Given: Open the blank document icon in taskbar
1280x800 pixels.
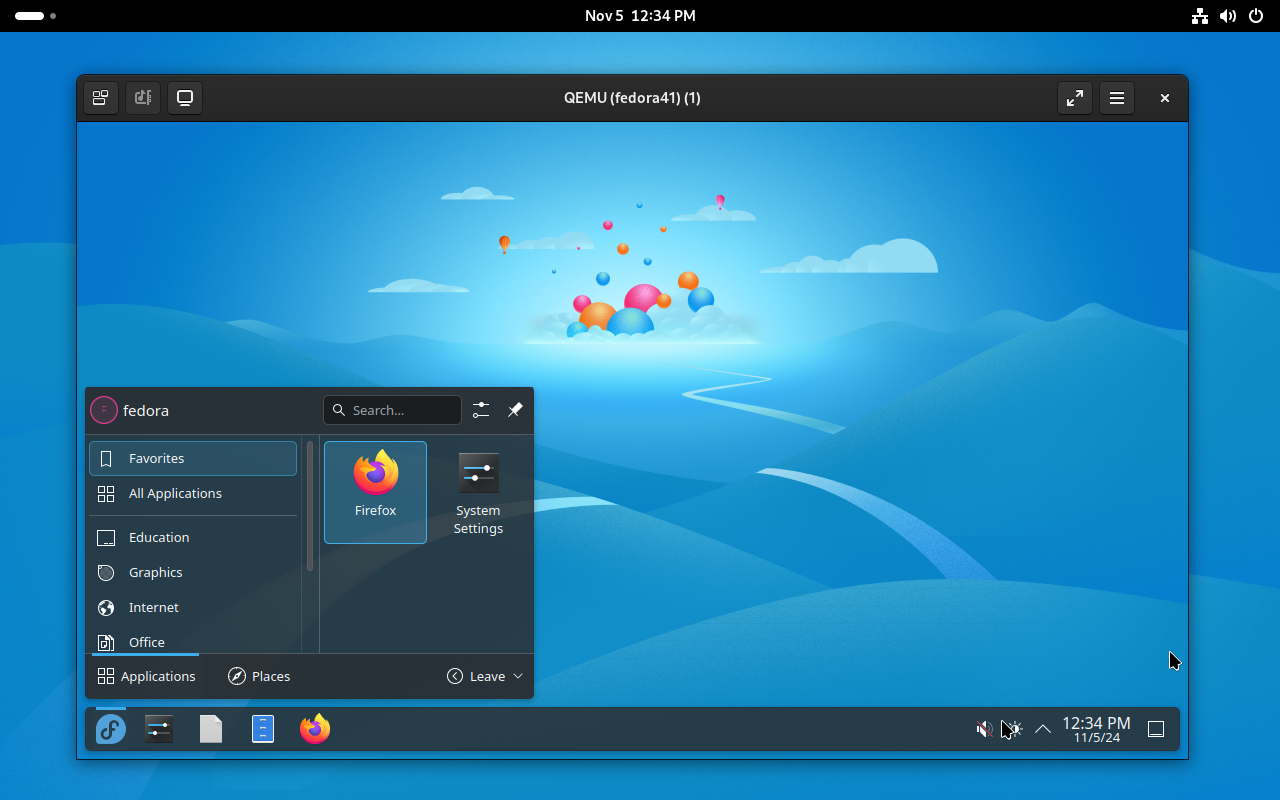Looking at the screenshot, I should click(211, 729).
